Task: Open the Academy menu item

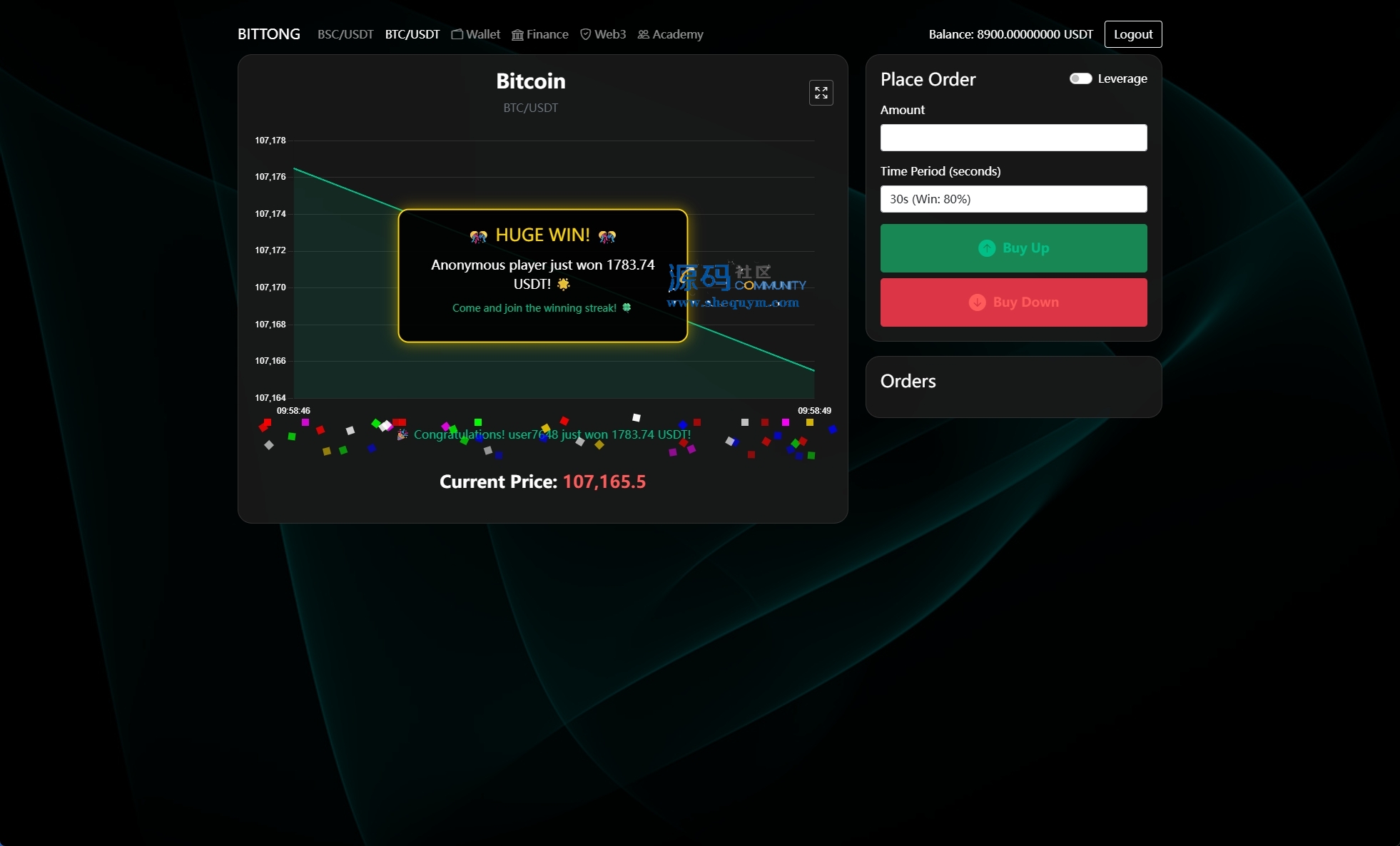Action: [x=677, y=34]
